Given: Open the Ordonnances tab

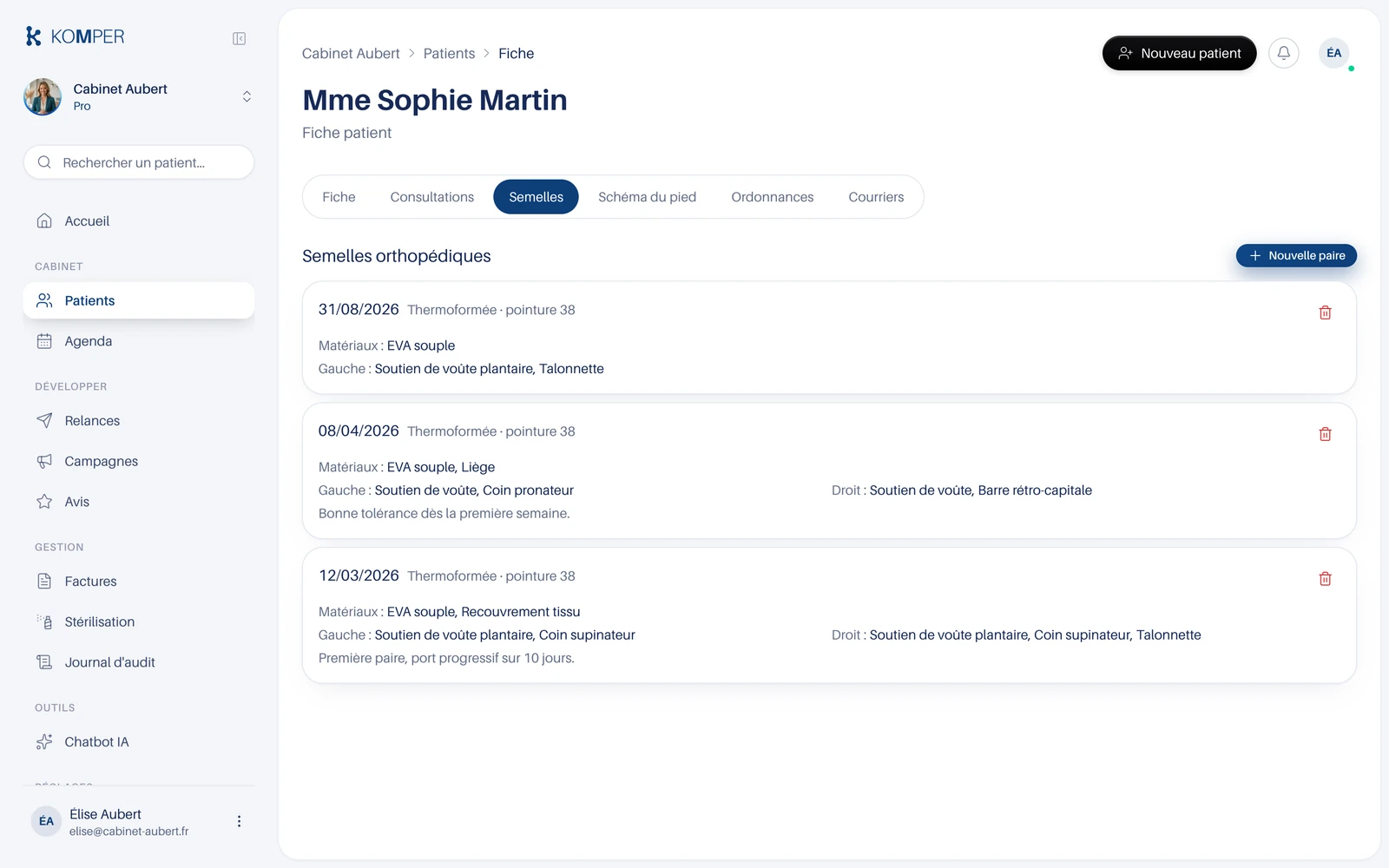Looking at the screenshot, I should (772, 197).
